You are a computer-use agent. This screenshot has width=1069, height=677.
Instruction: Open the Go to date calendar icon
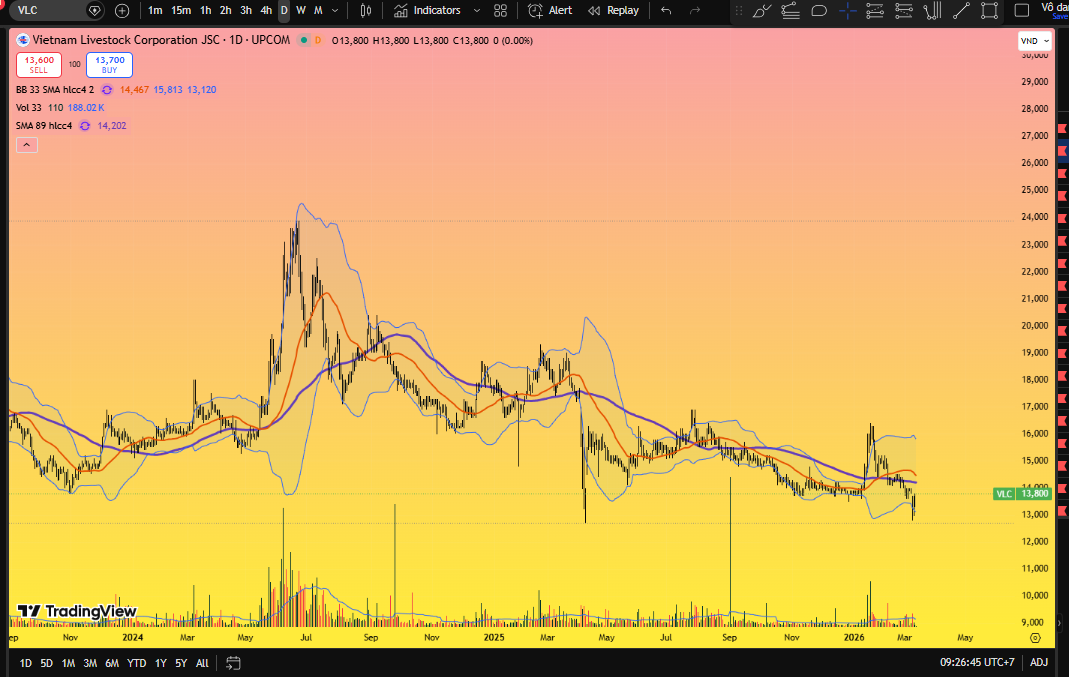233,663
